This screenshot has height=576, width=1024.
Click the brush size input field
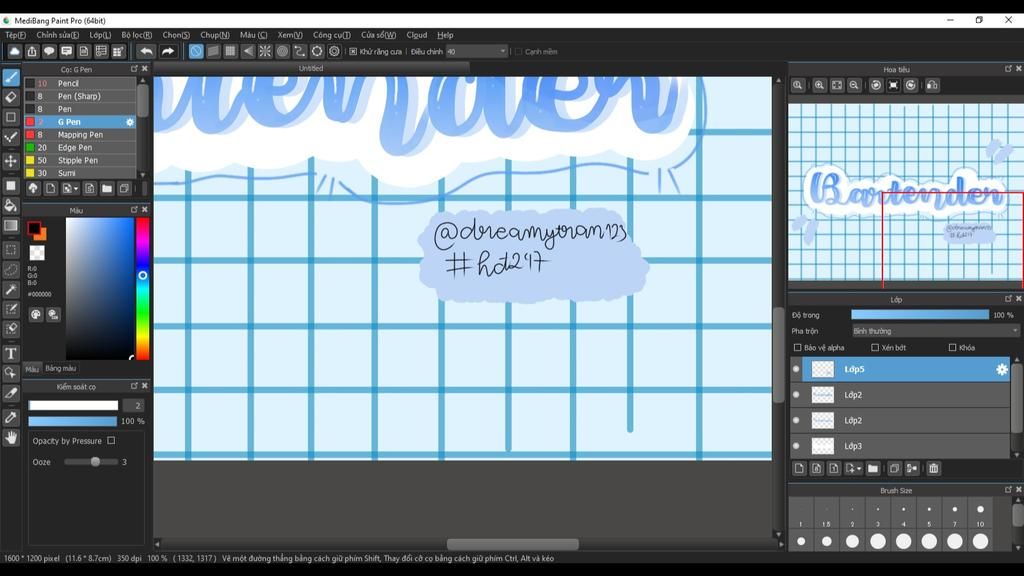[134, 406]
